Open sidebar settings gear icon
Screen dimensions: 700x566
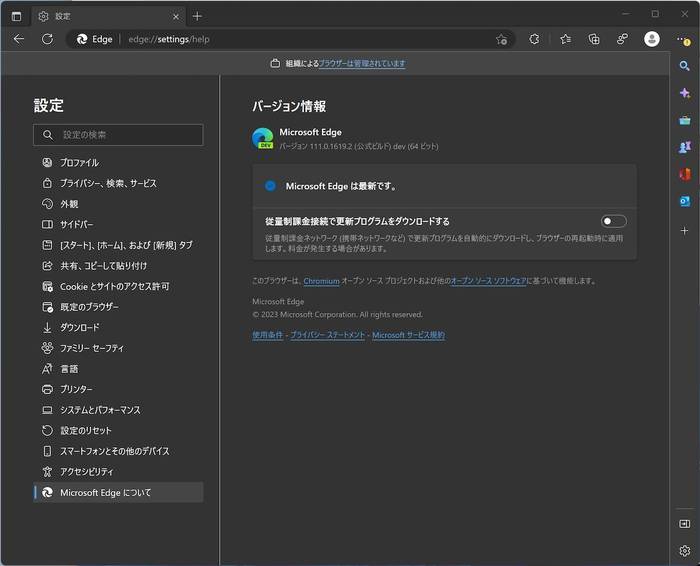tap(684, 551)
